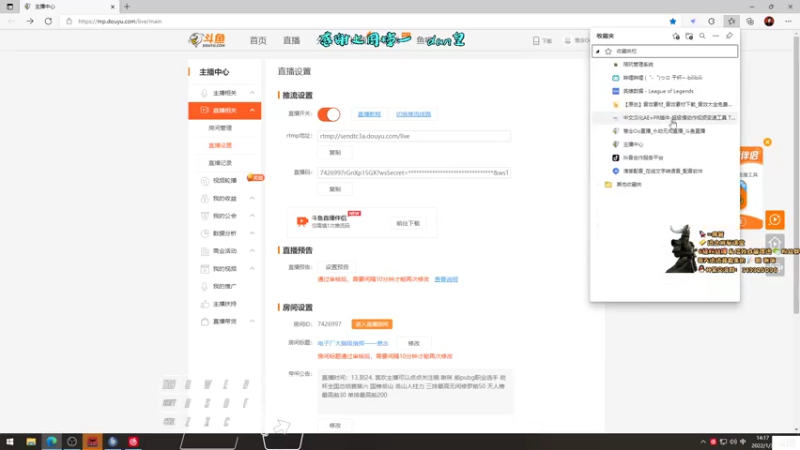Click the address bar URL
The image size is (800, 450).
pyautogui.click(x=120, y=21)
